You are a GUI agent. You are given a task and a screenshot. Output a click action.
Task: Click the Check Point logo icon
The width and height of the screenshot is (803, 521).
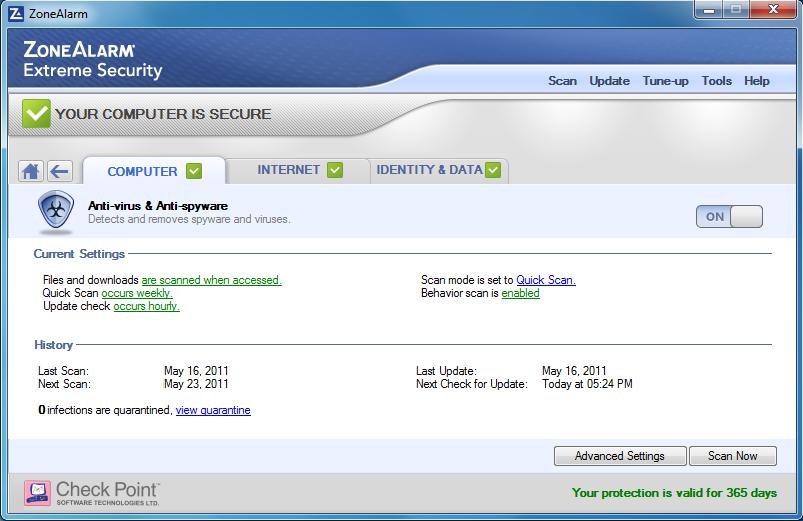pos(37,493)
